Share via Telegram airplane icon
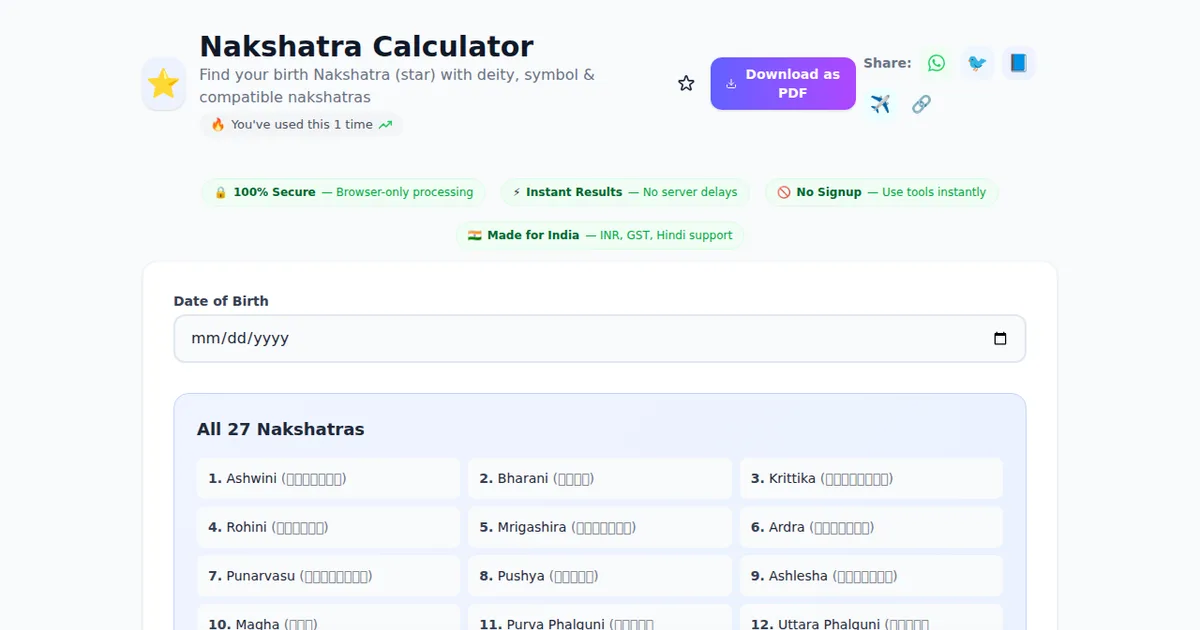Screen dimensions: 1200x630 click(x=880, y=104)
